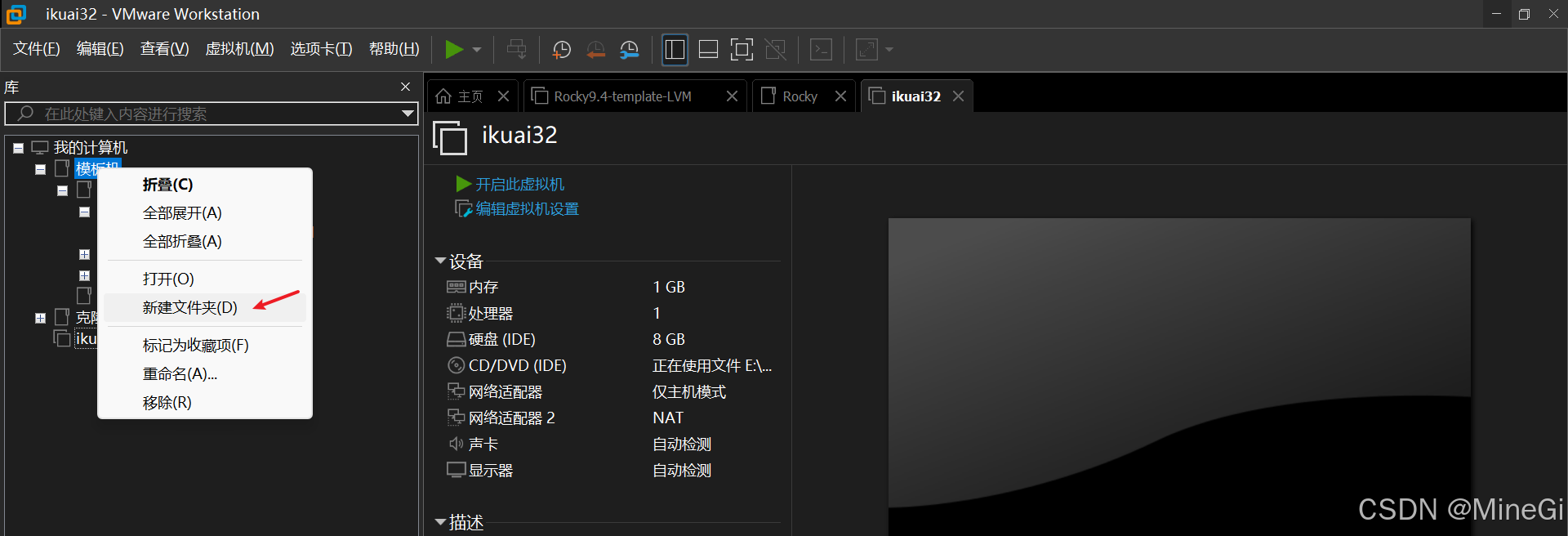Viewport: 1568px width, 536px height.
Task: Close the Rocky tab
Action: (x=840, y=96)
